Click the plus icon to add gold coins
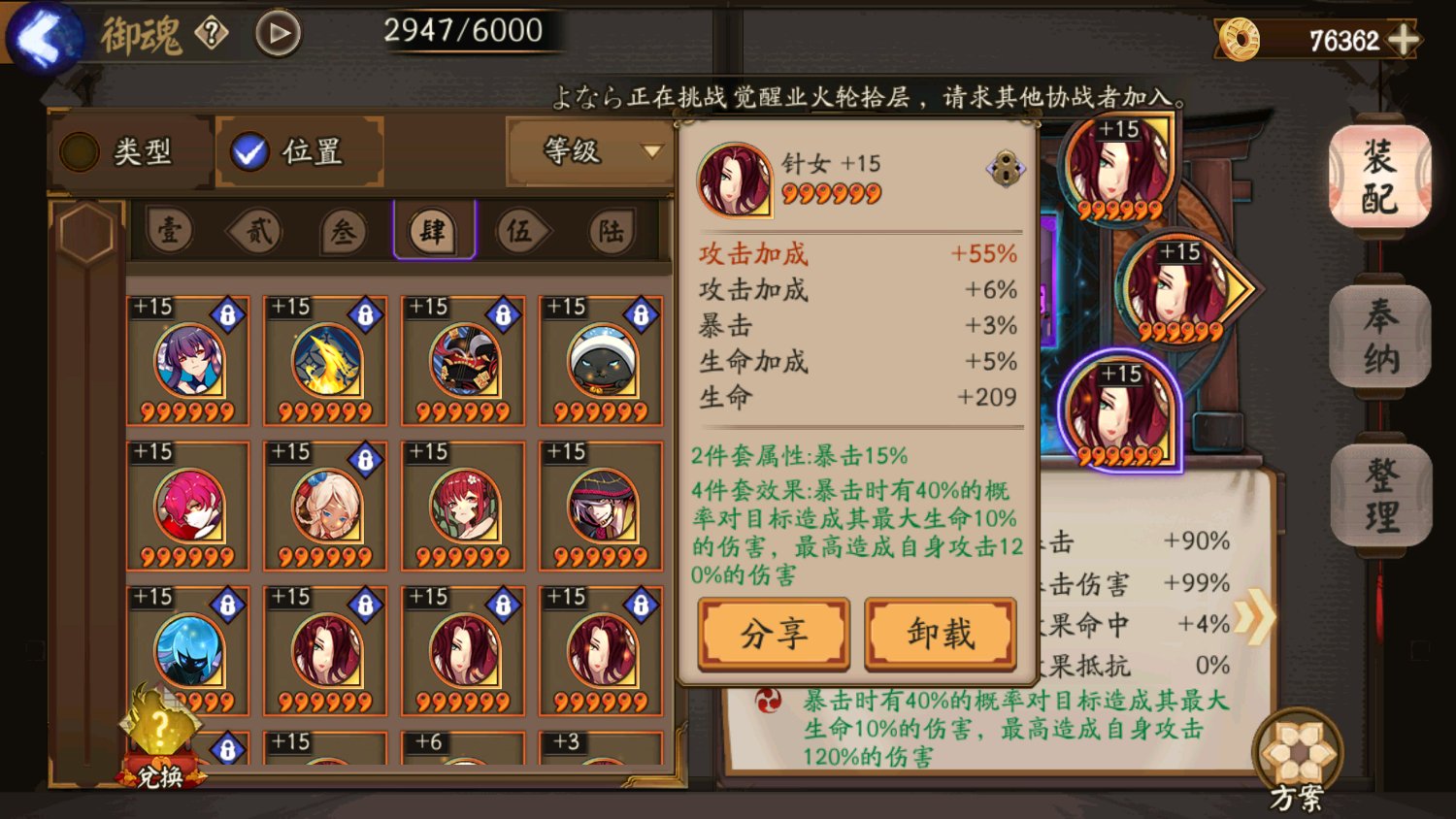Screen dimensions: 1456x819 [1403, 40]
